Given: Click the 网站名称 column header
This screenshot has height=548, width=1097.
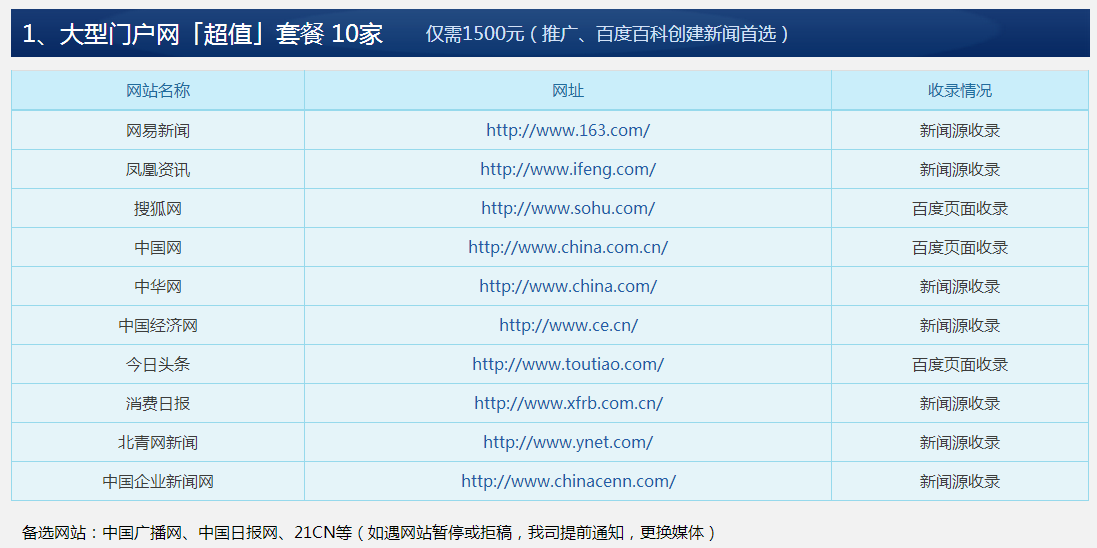Looking at the screenshot, I should 158,90.
